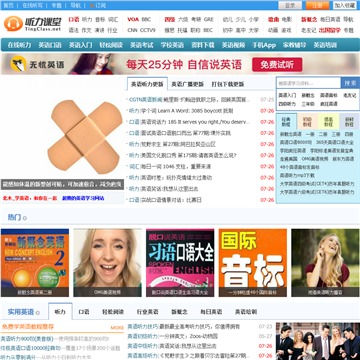This screenshot has height=360, width=360.
Task: Click the RSS 订阅 feed icon
Action: coord(92,5)
